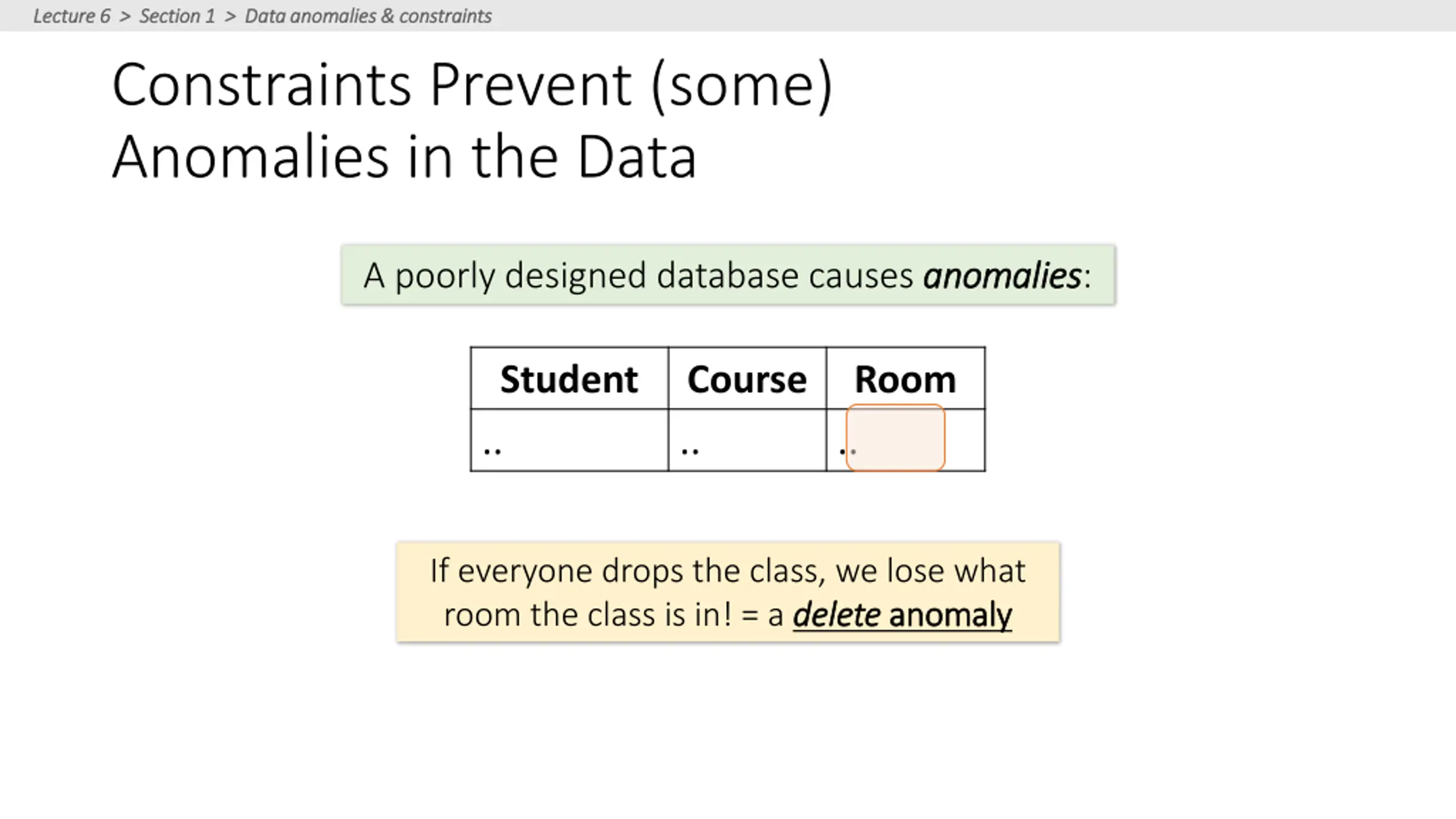The width and height of the screenshot is (1456, 819).
Task: Click the "Lecture 6" breadcrumb
Action: (x=72, y=16)
